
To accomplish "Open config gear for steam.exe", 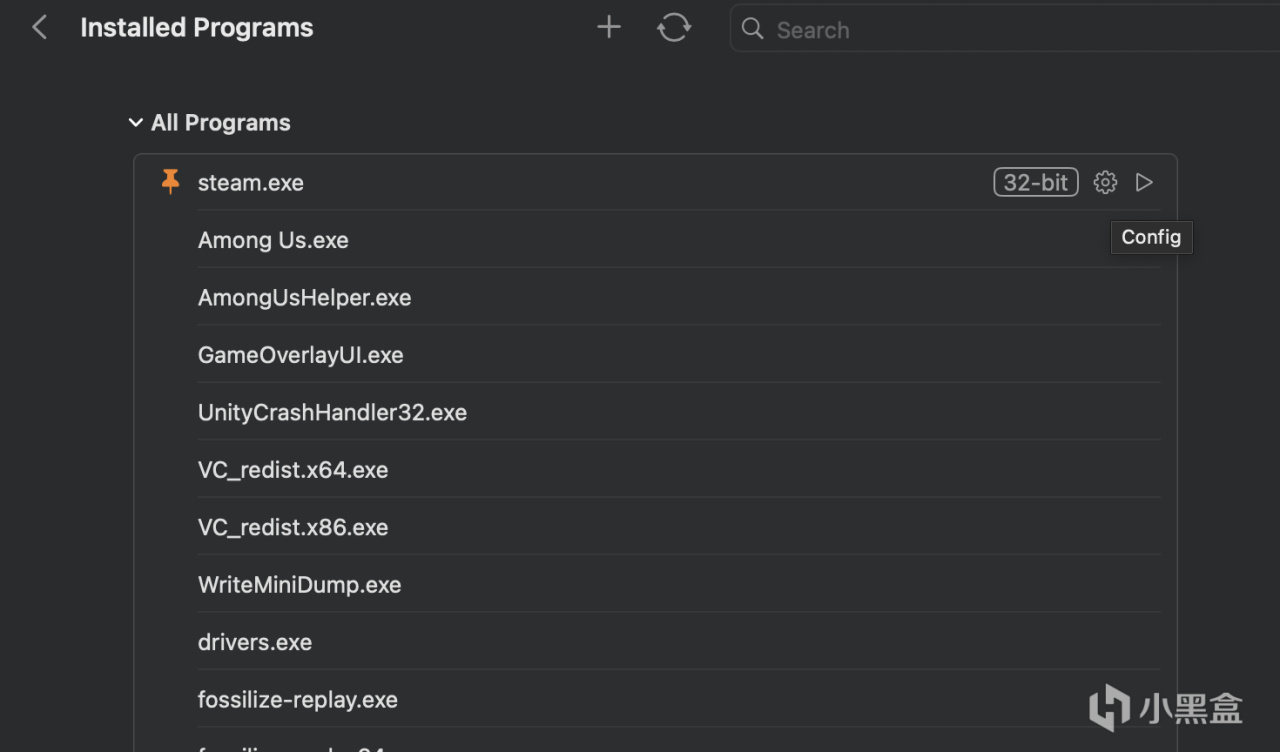I will point(1105,182).
